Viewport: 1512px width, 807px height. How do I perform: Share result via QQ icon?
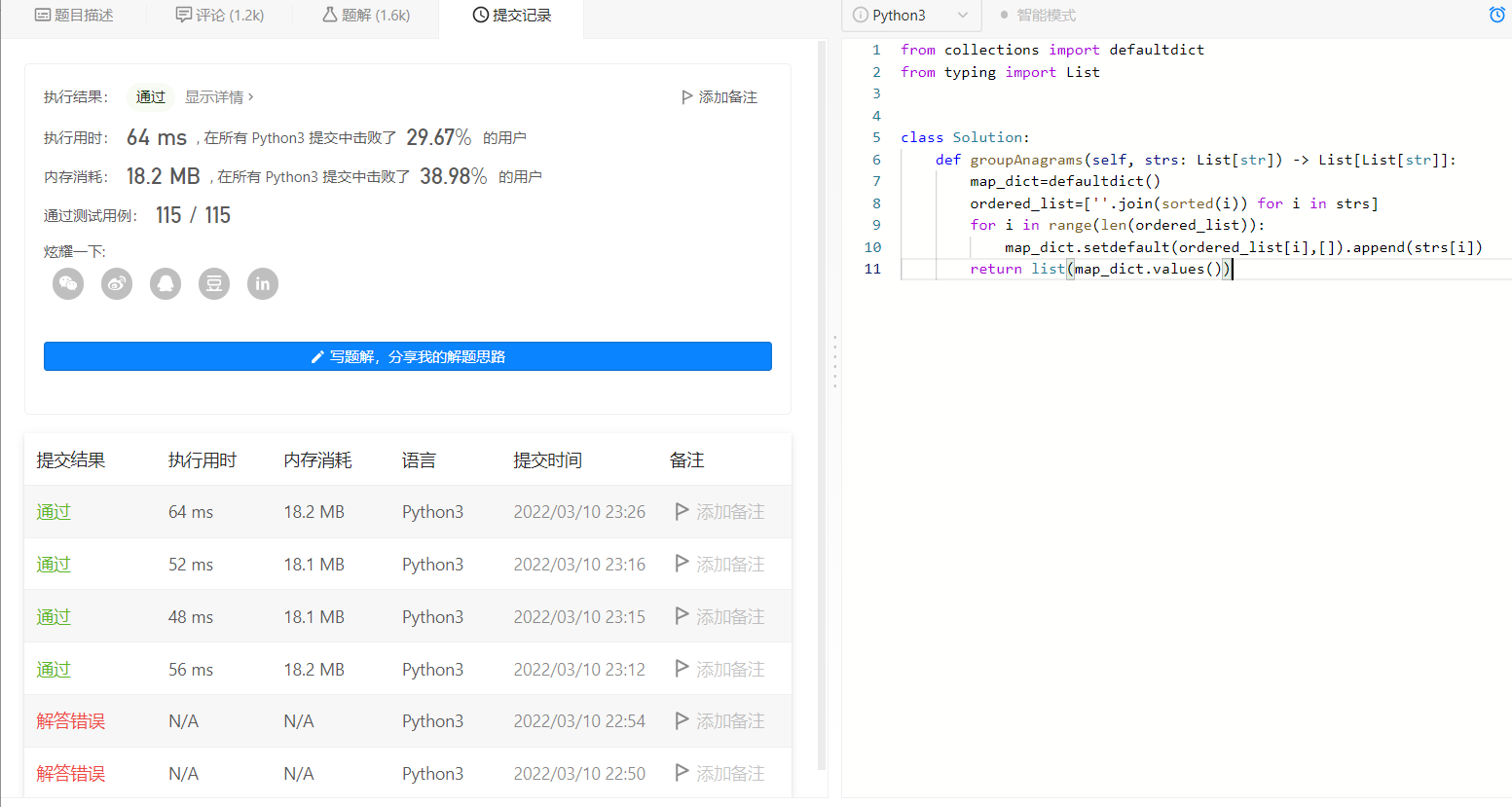166,283
